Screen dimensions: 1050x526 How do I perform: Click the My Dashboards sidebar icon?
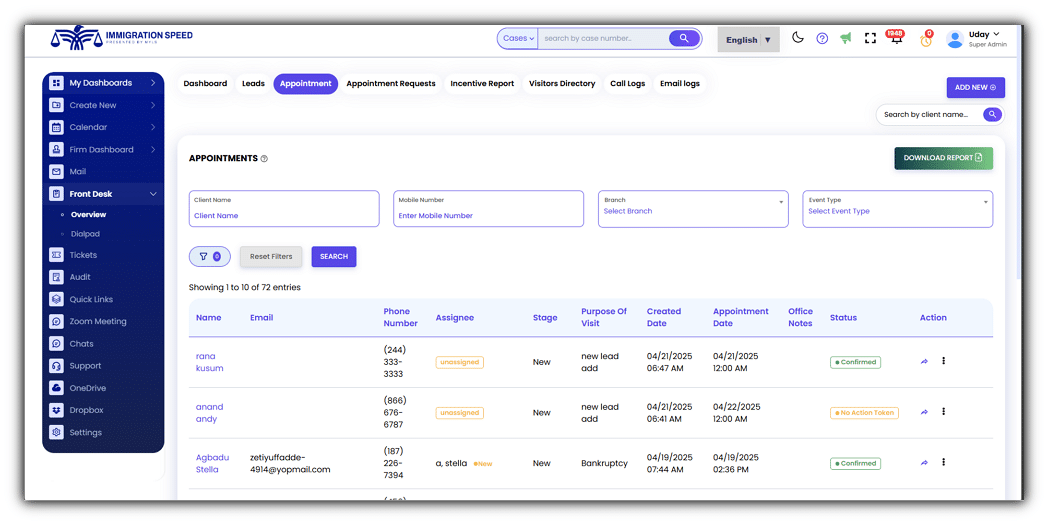pos(56,83)
